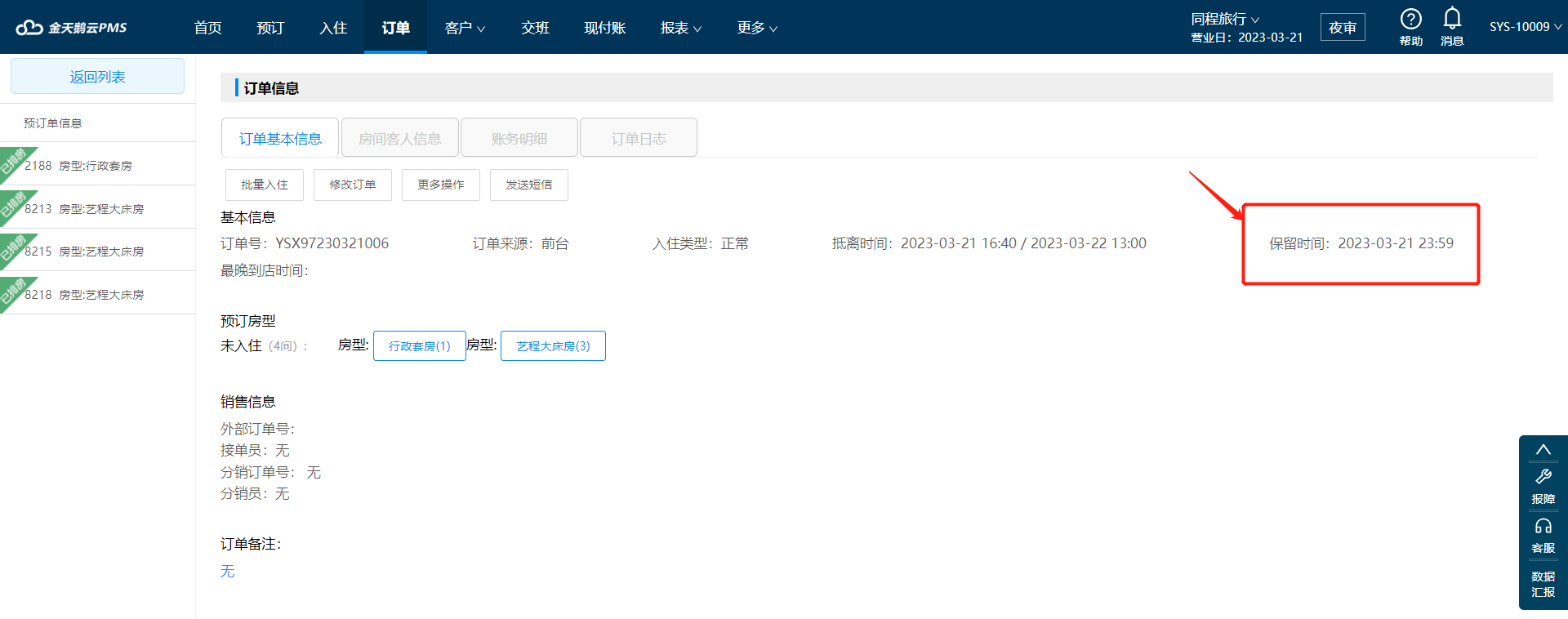Open 数据汇报 in the floating panel
Image resolution: width=1568 pixels, height=619 pixels.
pyautogui.click(x=1543, y=584)
